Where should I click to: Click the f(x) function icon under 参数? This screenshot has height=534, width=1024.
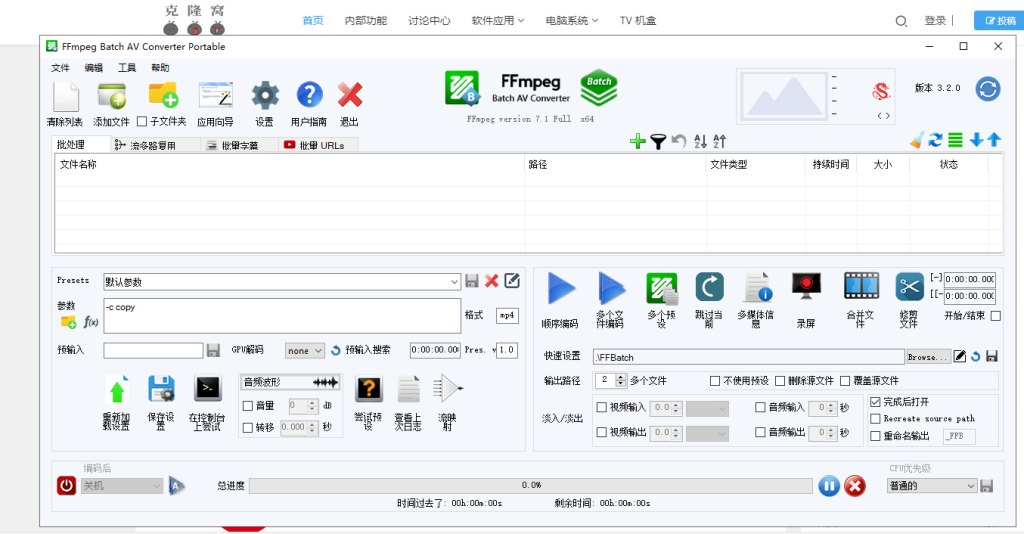coord(91,322)
